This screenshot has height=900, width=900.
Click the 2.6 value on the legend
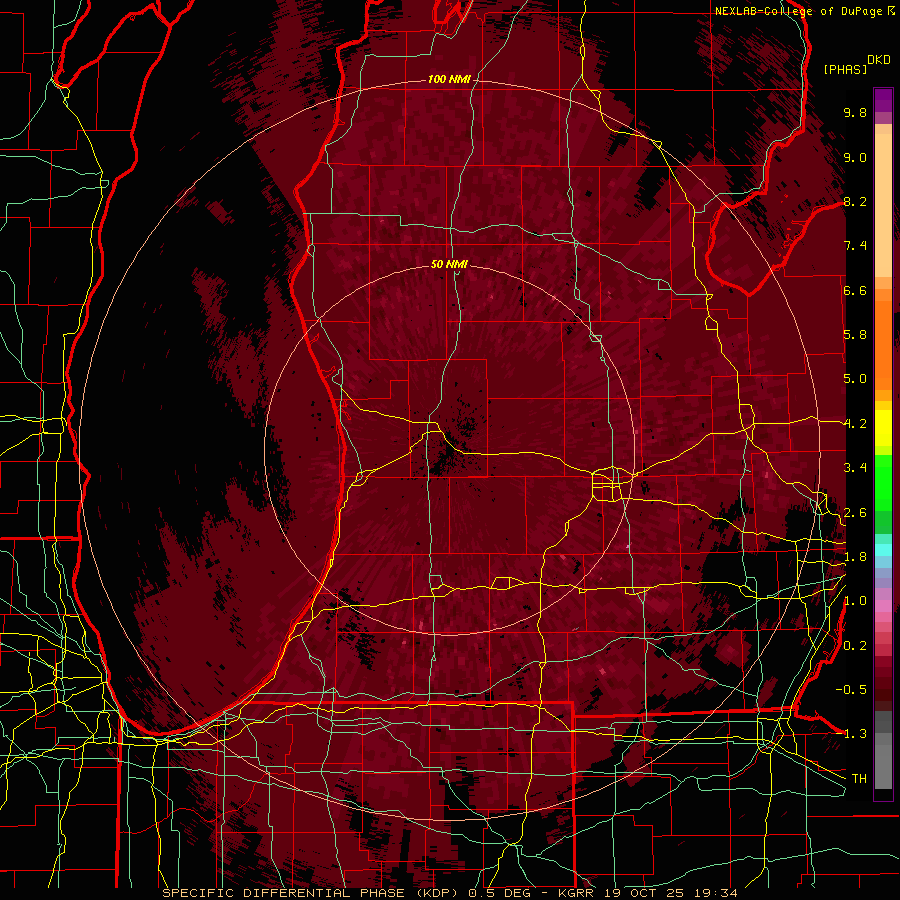(x=855, y=513)
